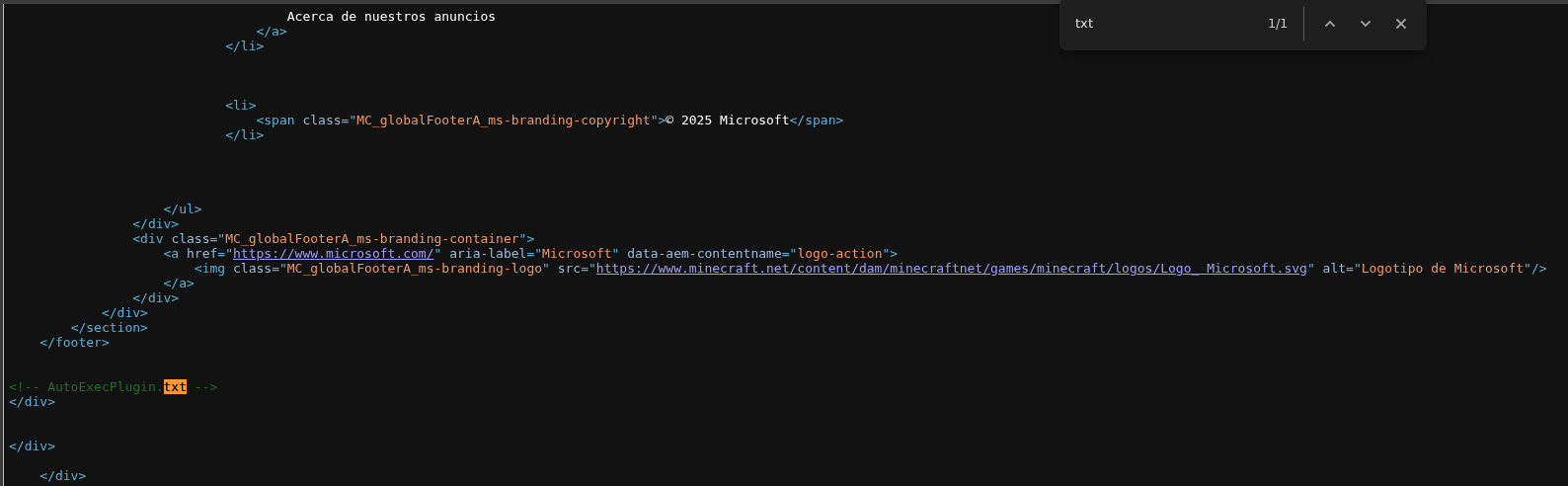Click the "Logotipo de Microsoft" alt value

[1442, 269]
